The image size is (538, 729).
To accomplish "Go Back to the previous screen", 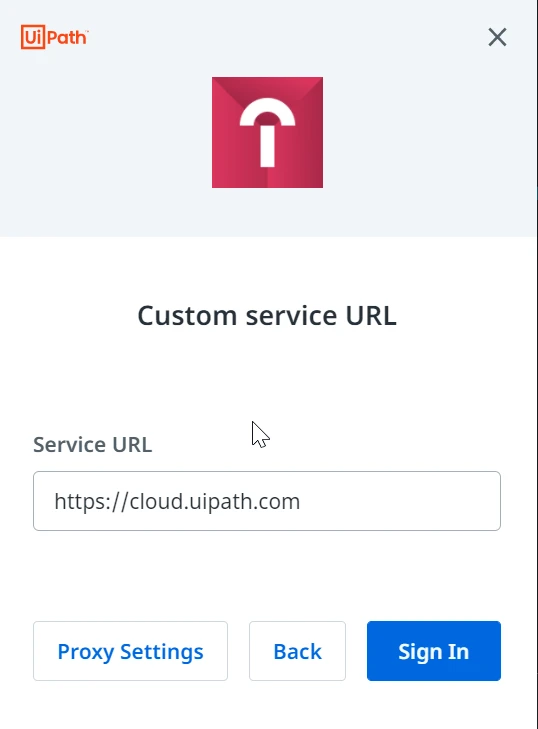I will 297,651.
